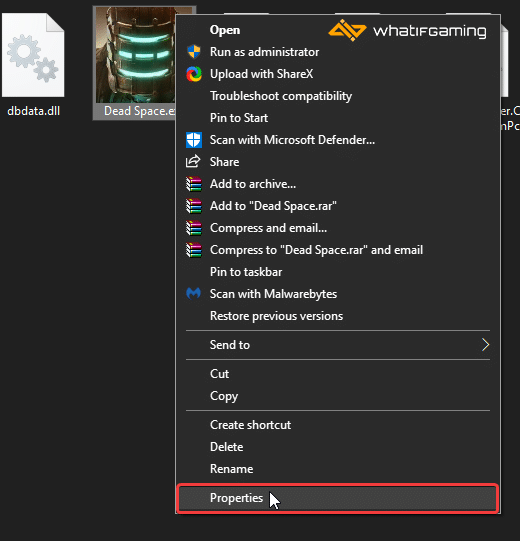520x541 pixels.
Task: Click the Dead Space.exe file name label
Action: (x=140, y=111)
